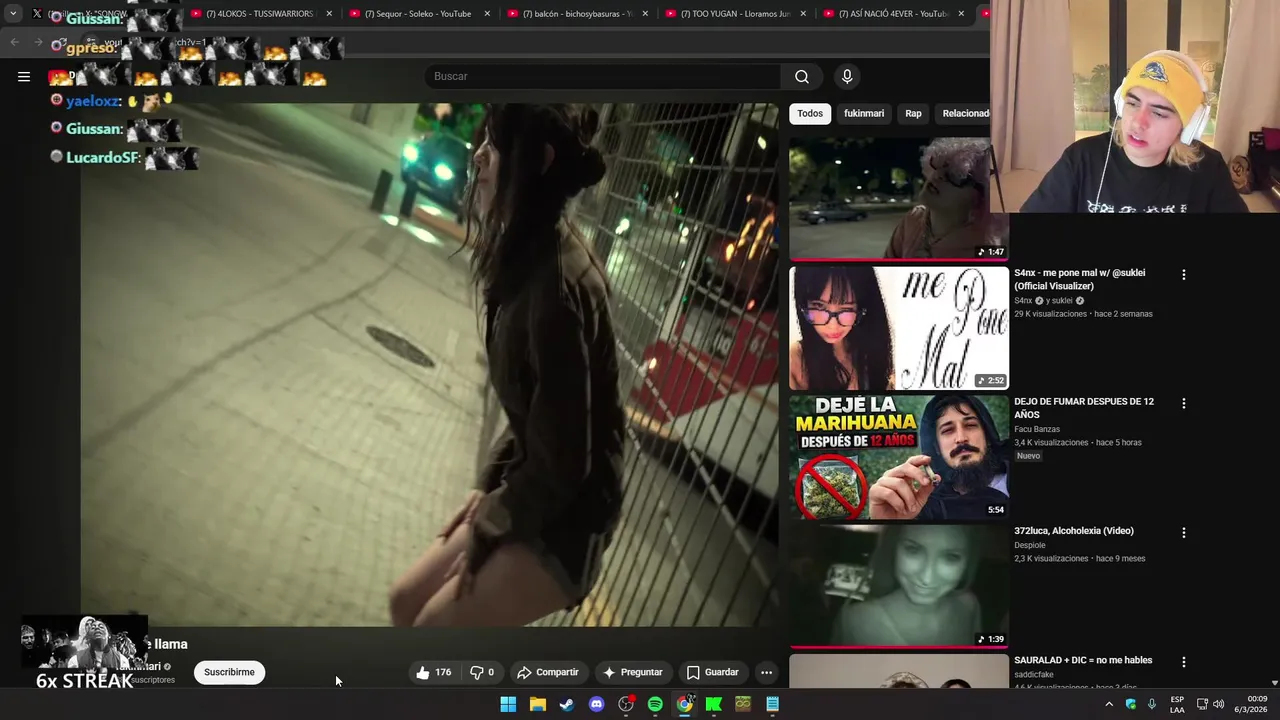Go back with browser back arrow

pyautogui.click(x=14, y=43)
